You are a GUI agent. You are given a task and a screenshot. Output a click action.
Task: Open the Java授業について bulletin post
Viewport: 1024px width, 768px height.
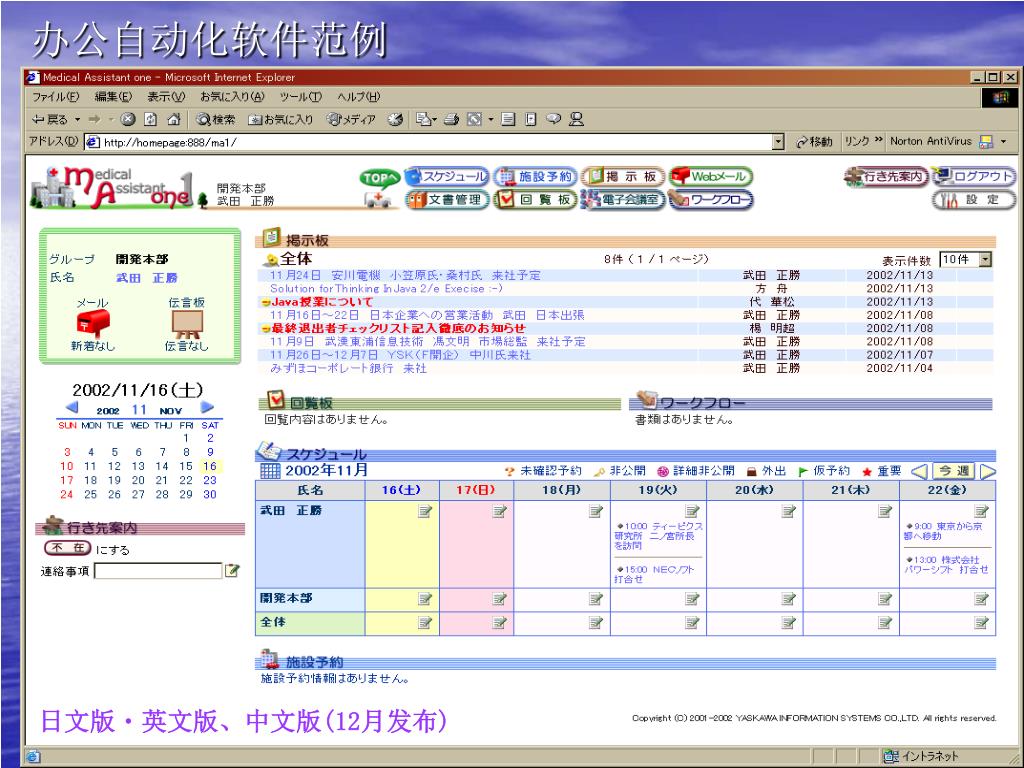322,302
